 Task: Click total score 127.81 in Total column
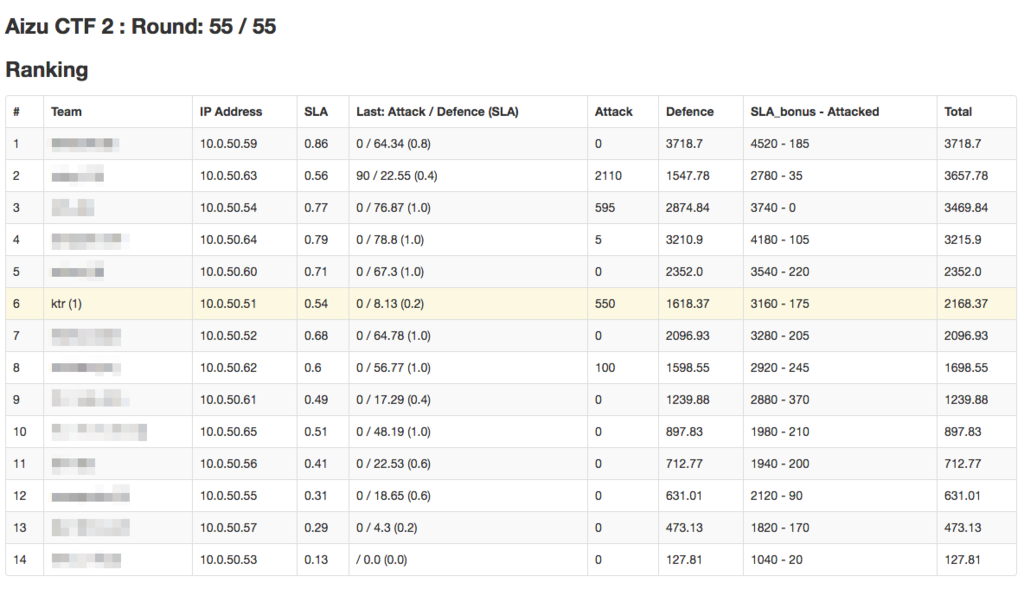coord(962,560)
